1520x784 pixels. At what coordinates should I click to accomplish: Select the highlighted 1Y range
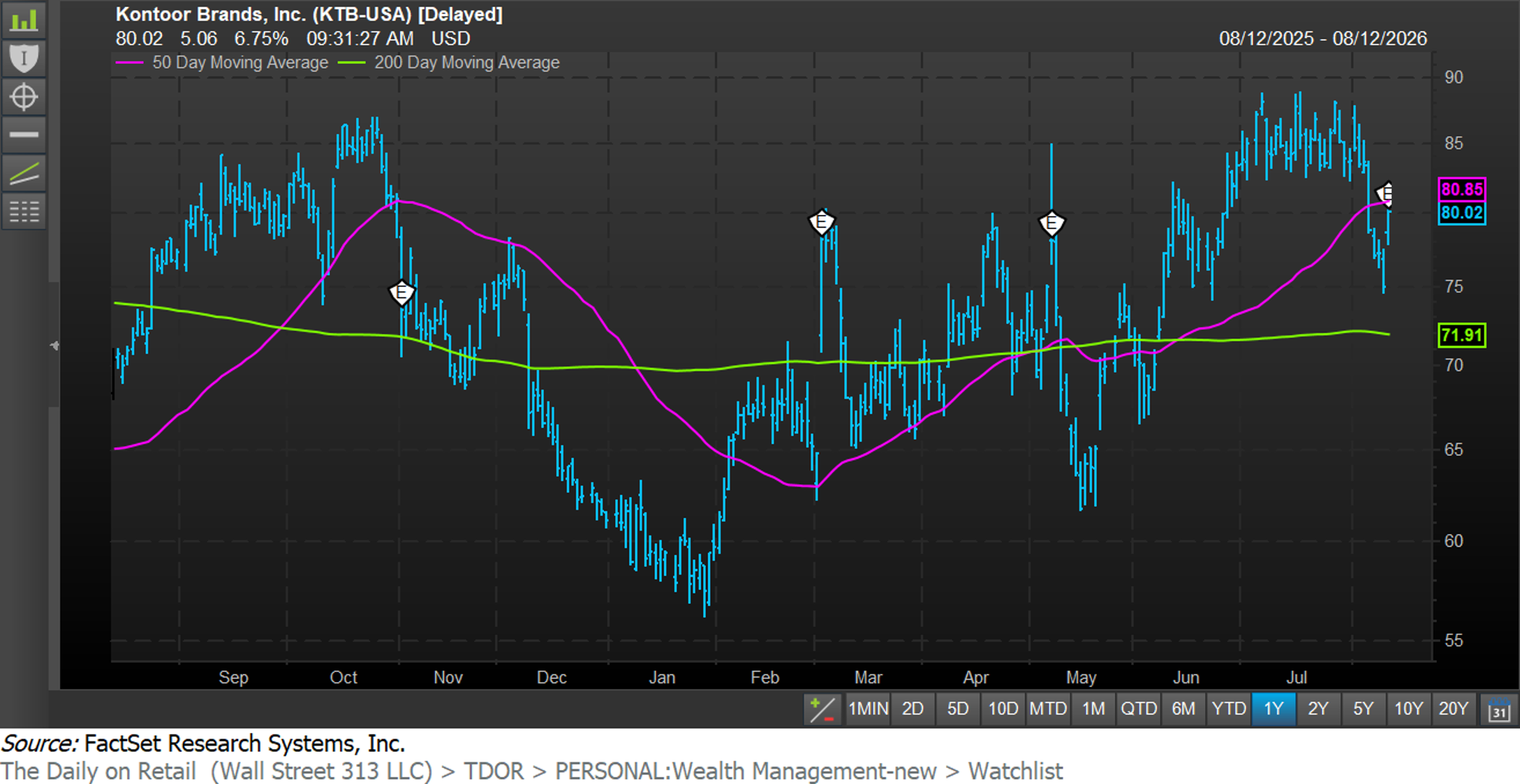(1273, 709)
